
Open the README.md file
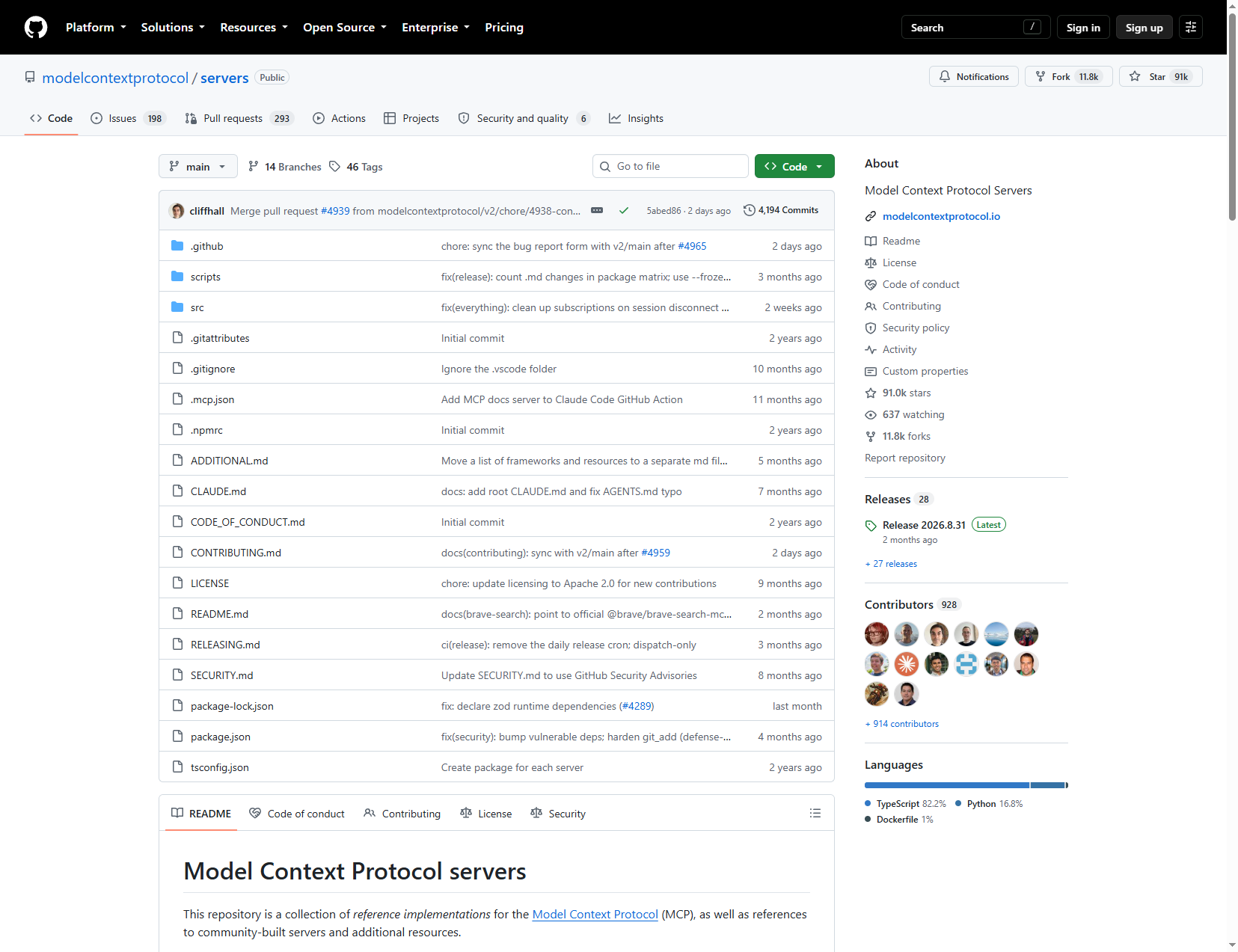click(219, 614)
